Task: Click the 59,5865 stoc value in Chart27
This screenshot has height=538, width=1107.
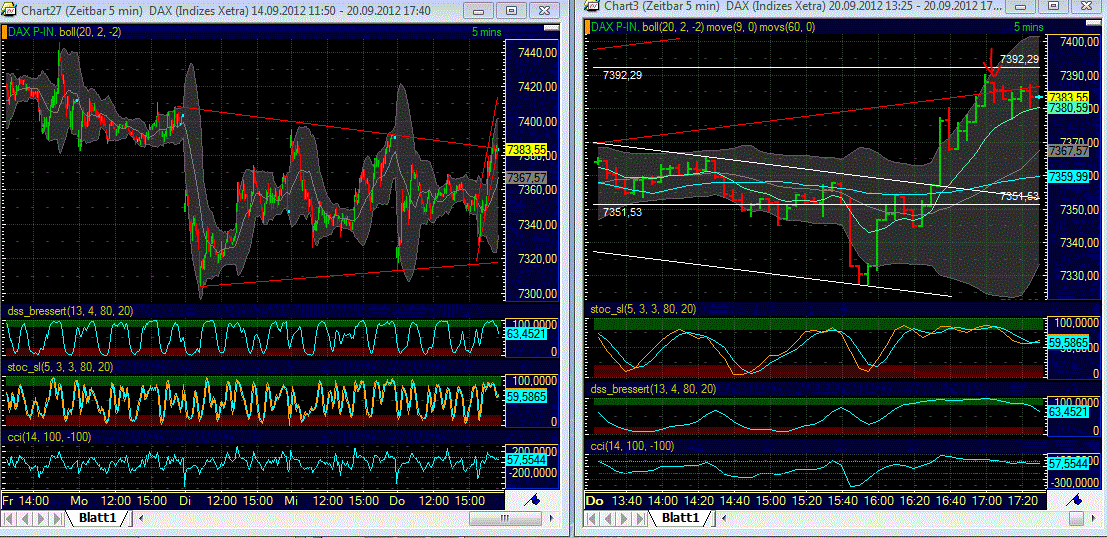Action: point(528,397)
